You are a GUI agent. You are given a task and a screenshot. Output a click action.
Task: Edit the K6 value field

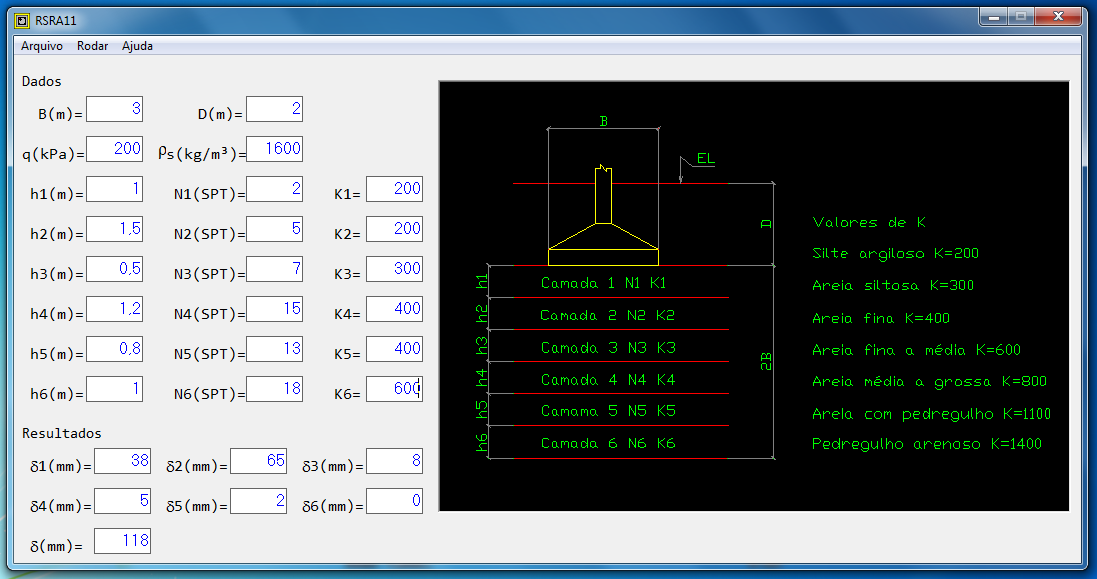point(395,389)
